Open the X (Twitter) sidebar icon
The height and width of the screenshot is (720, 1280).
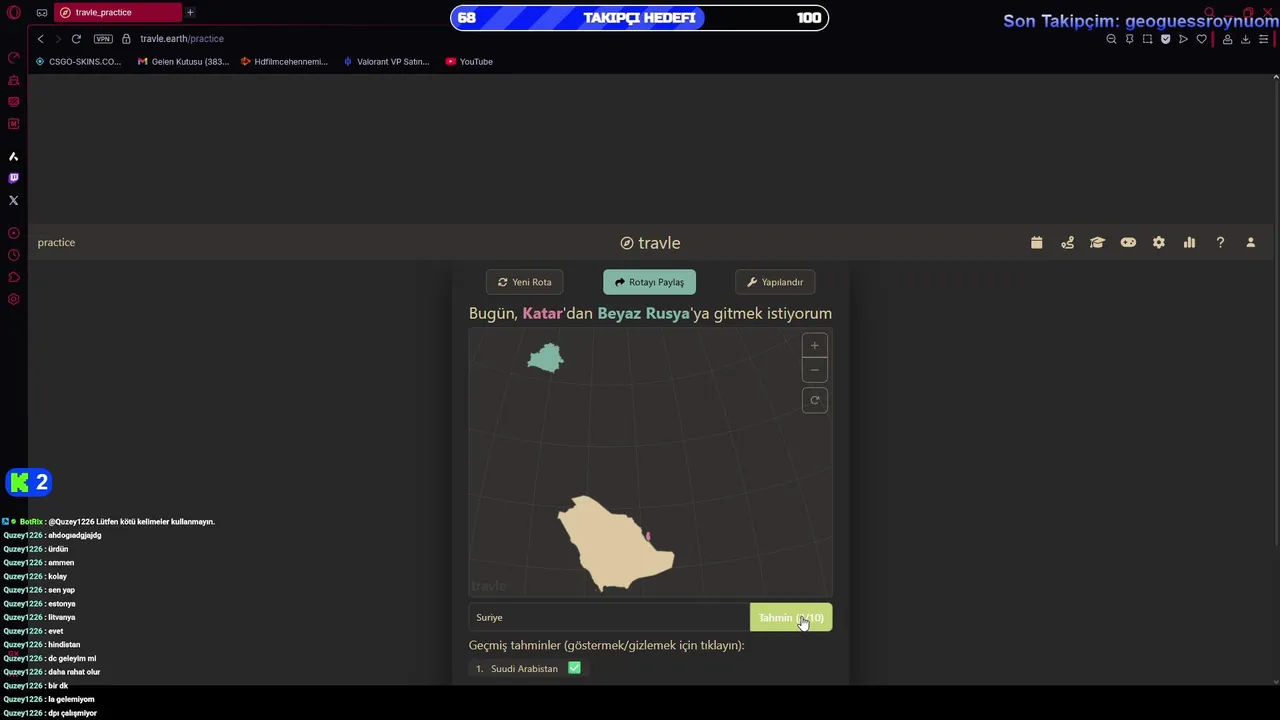pyautogui.click(x=14, y=201)
